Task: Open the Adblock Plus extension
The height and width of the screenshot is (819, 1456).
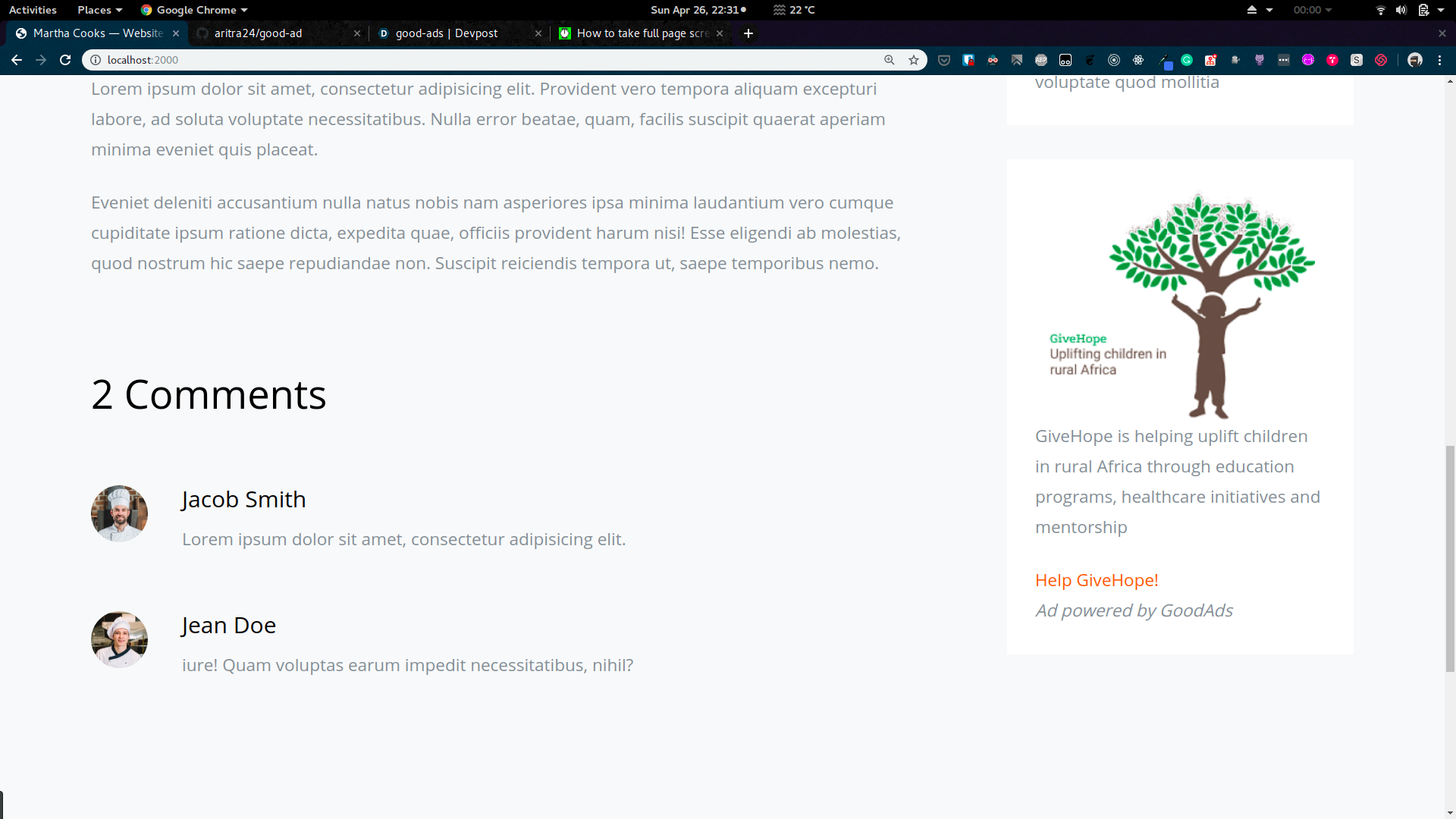Action: 1041,60
